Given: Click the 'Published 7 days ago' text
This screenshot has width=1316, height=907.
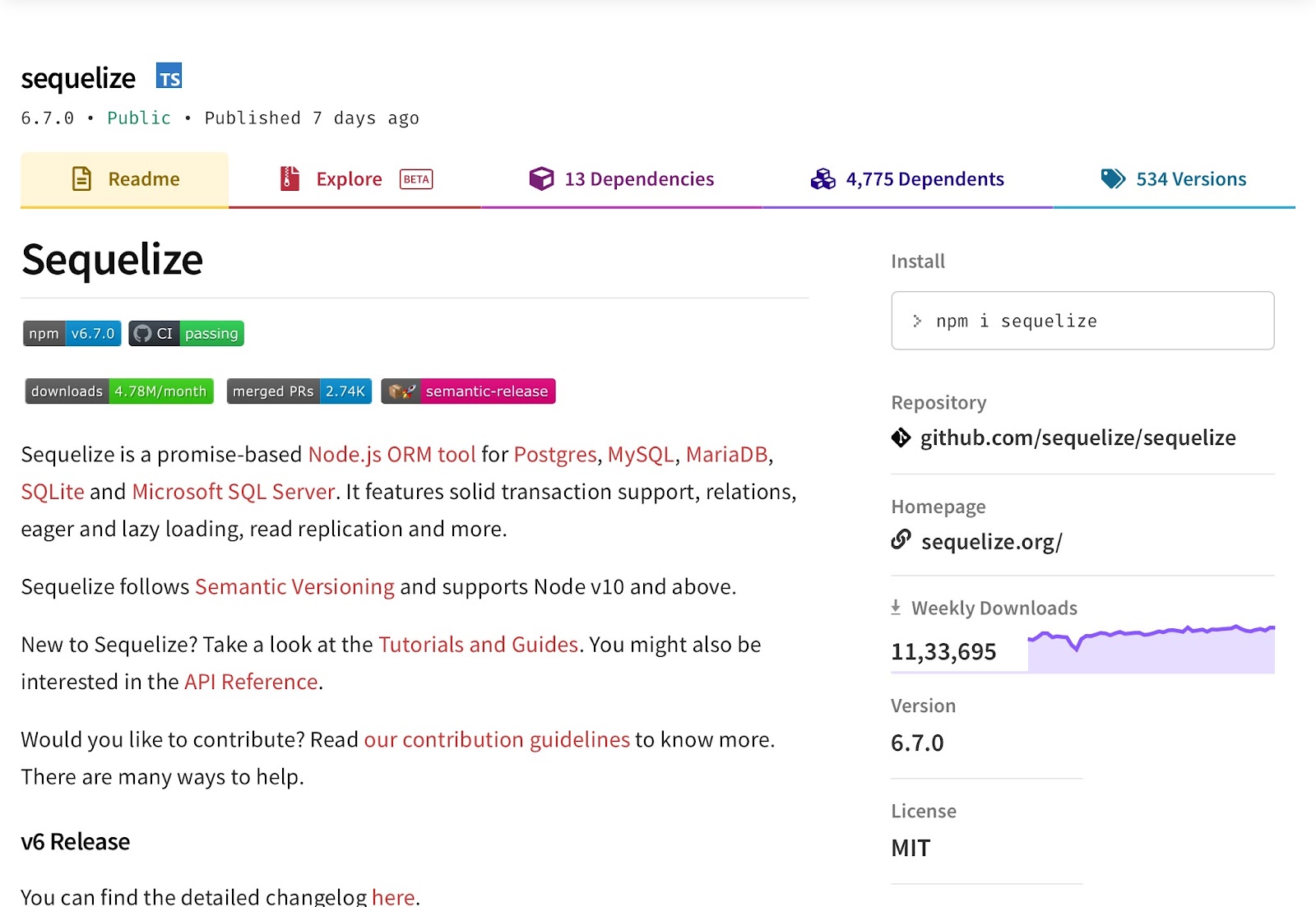Looking at the screenshot, I should (x=312, y=118).
